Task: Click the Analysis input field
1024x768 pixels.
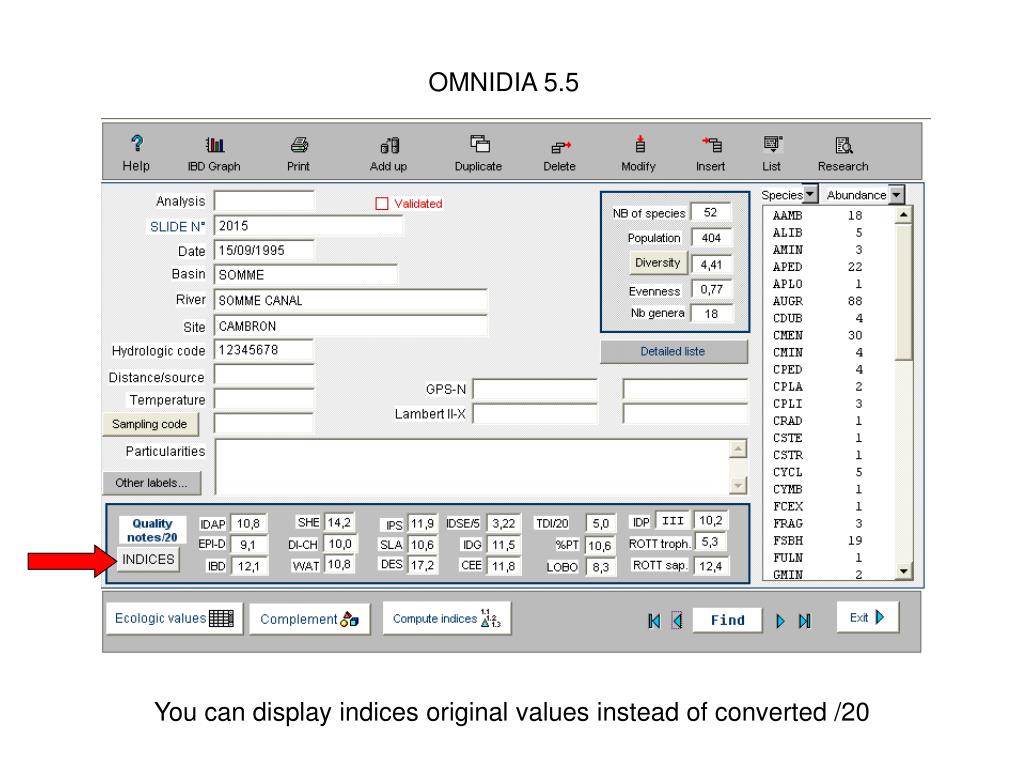Action: coord(264,200)
